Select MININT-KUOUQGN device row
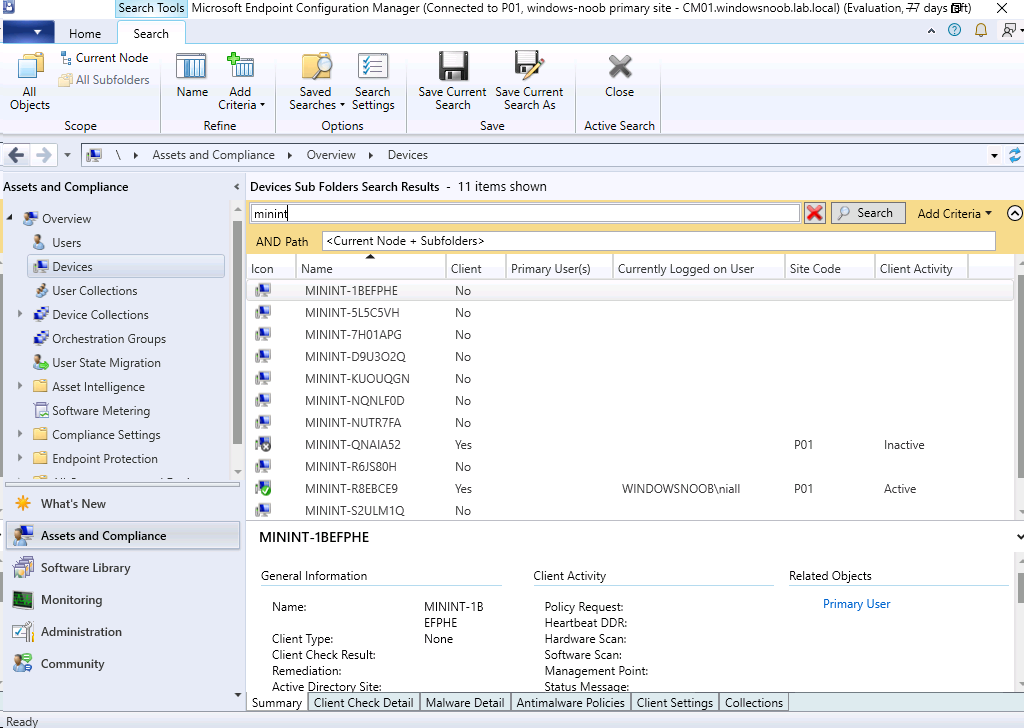1026x728 pixels. coord(631,379)
